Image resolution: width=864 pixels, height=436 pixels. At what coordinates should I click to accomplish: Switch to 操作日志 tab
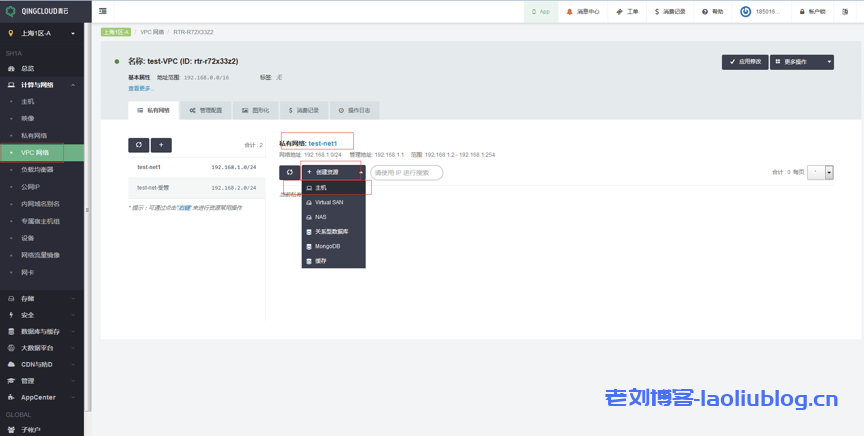click(x=356, y=110)
